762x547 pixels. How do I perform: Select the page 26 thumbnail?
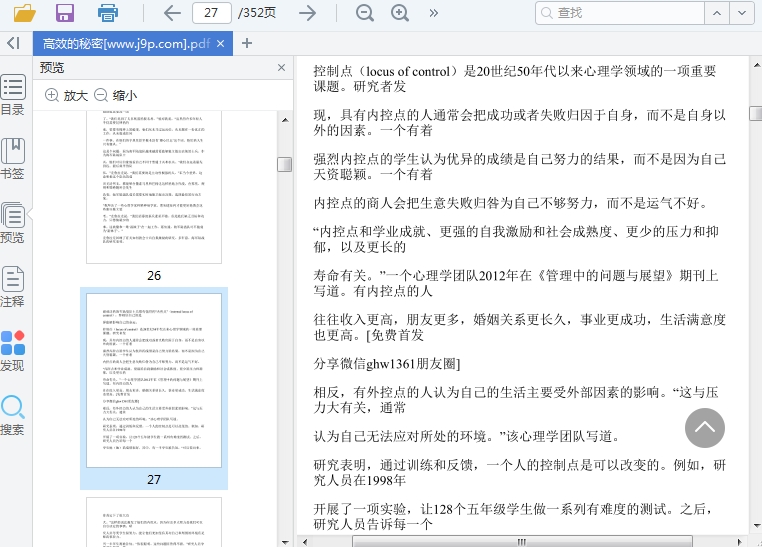pos(154,187)
